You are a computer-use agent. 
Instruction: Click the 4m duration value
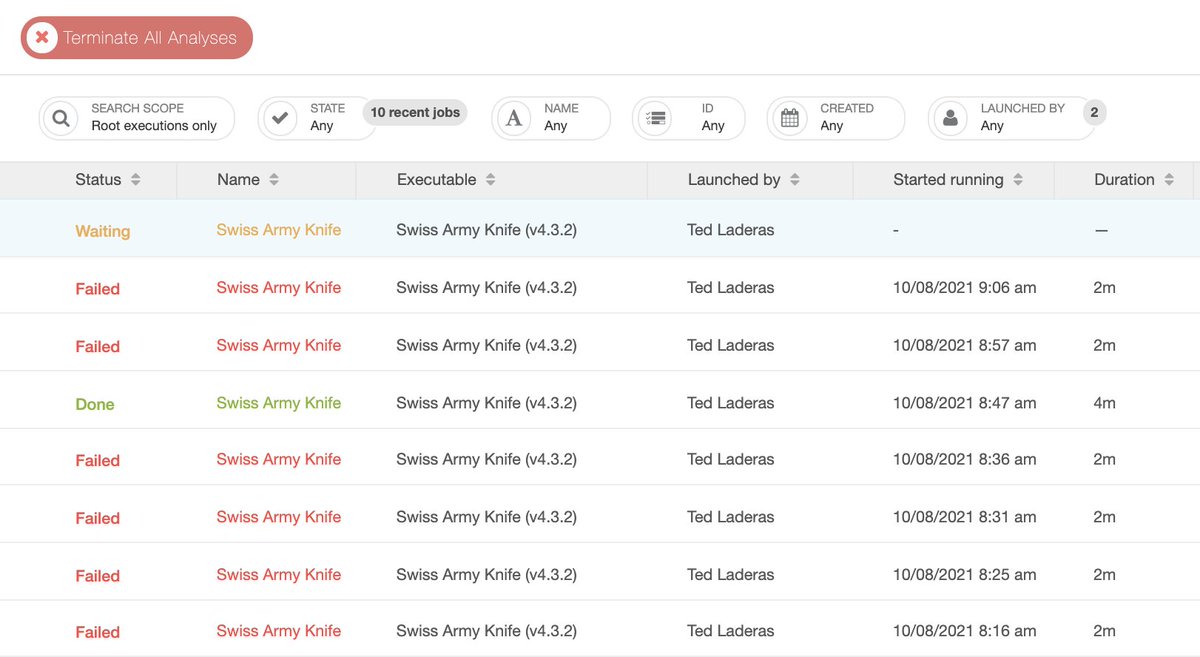point(1105,404)
